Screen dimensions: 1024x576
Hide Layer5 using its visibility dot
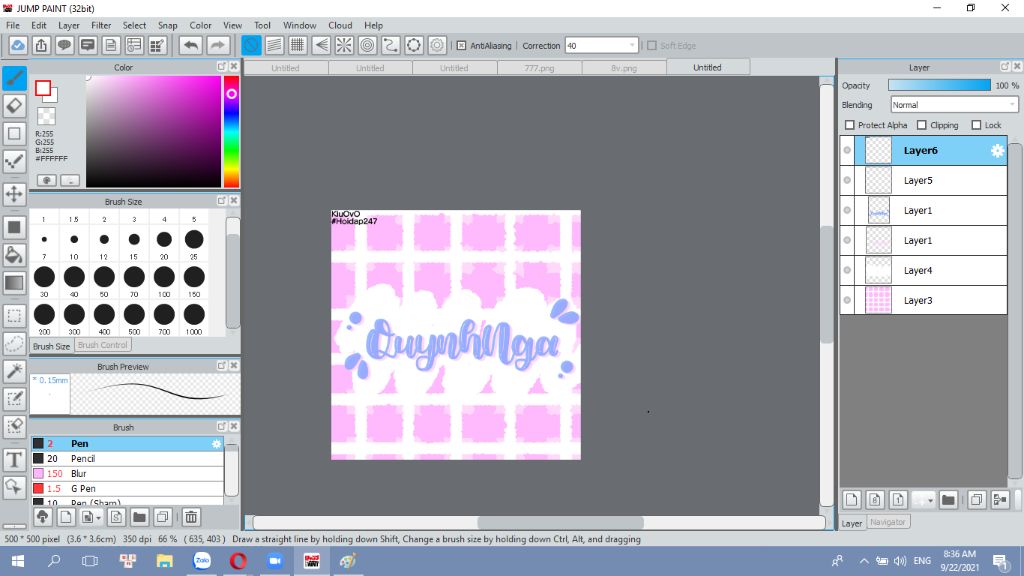tap(847, 180)
